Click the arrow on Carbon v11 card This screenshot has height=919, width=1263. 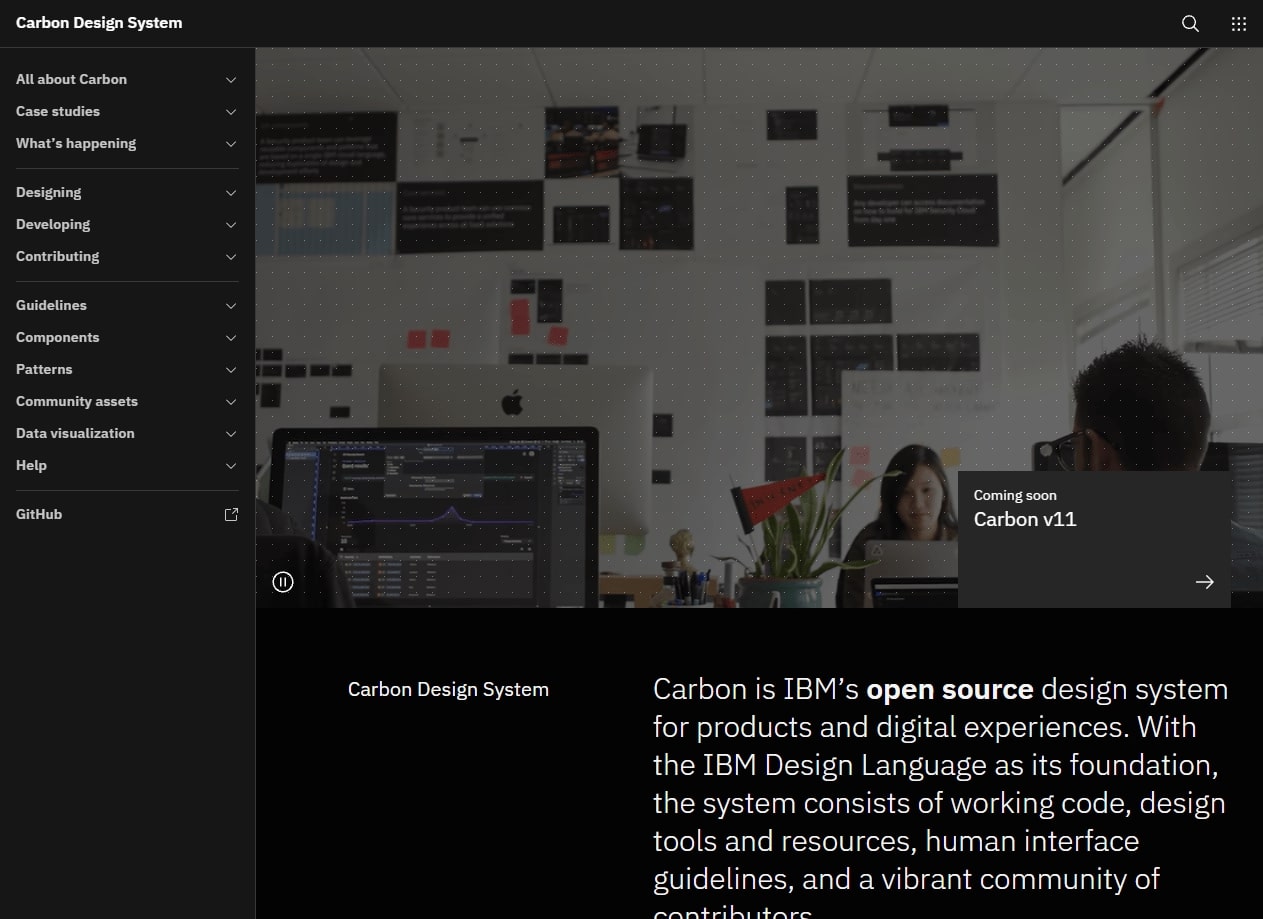[x=1204, y=582]
